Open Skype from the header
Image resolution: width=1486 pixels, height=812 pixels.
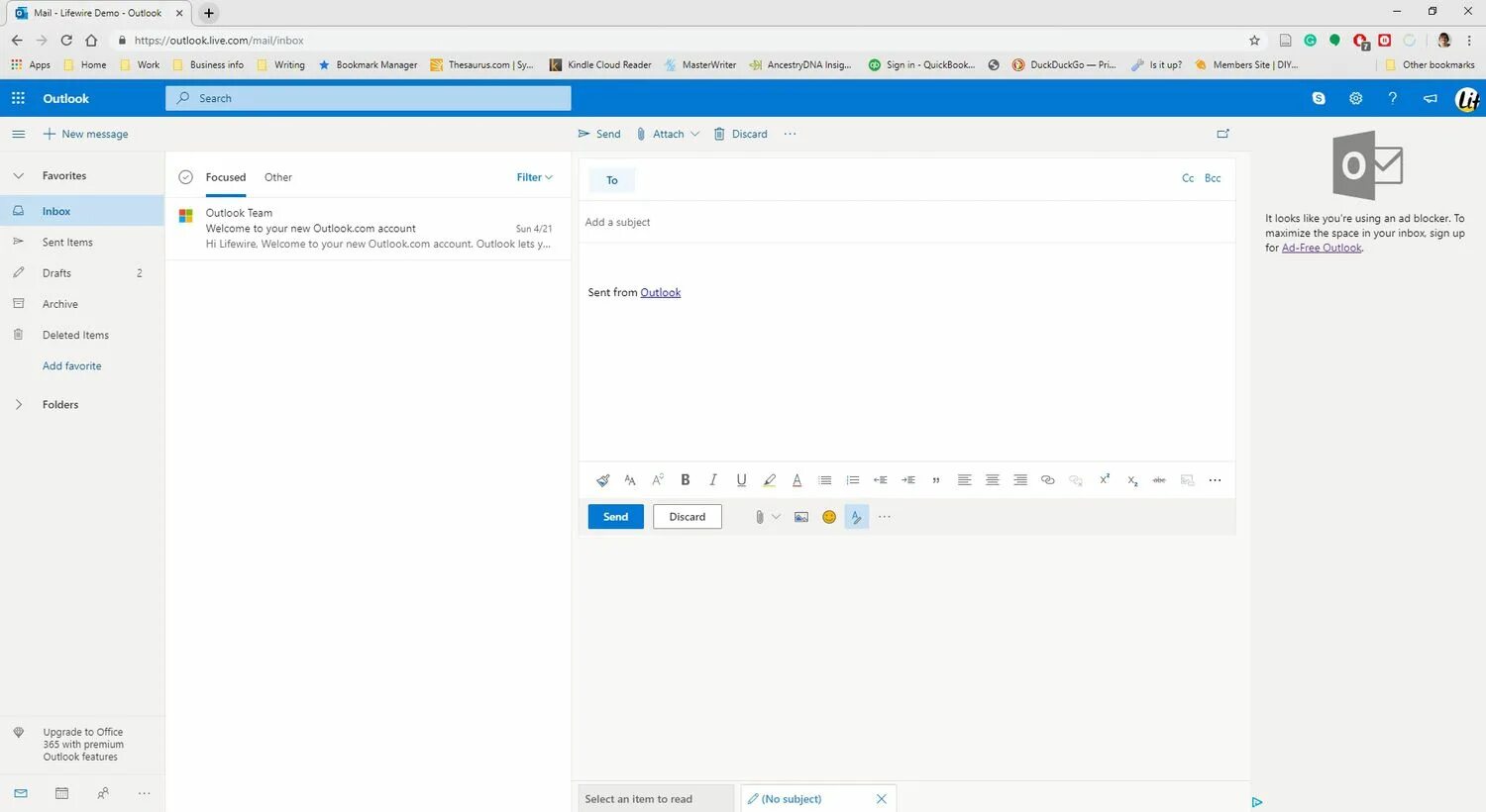tap(1319, 98)
